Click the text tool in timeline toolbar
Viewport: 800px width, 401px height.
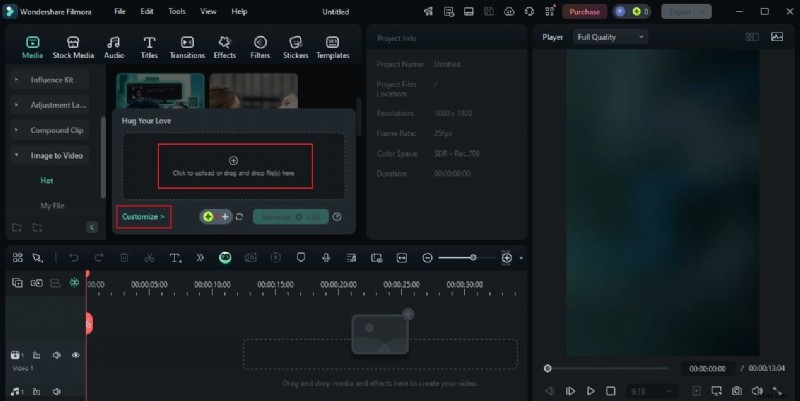tap(175, 258)
